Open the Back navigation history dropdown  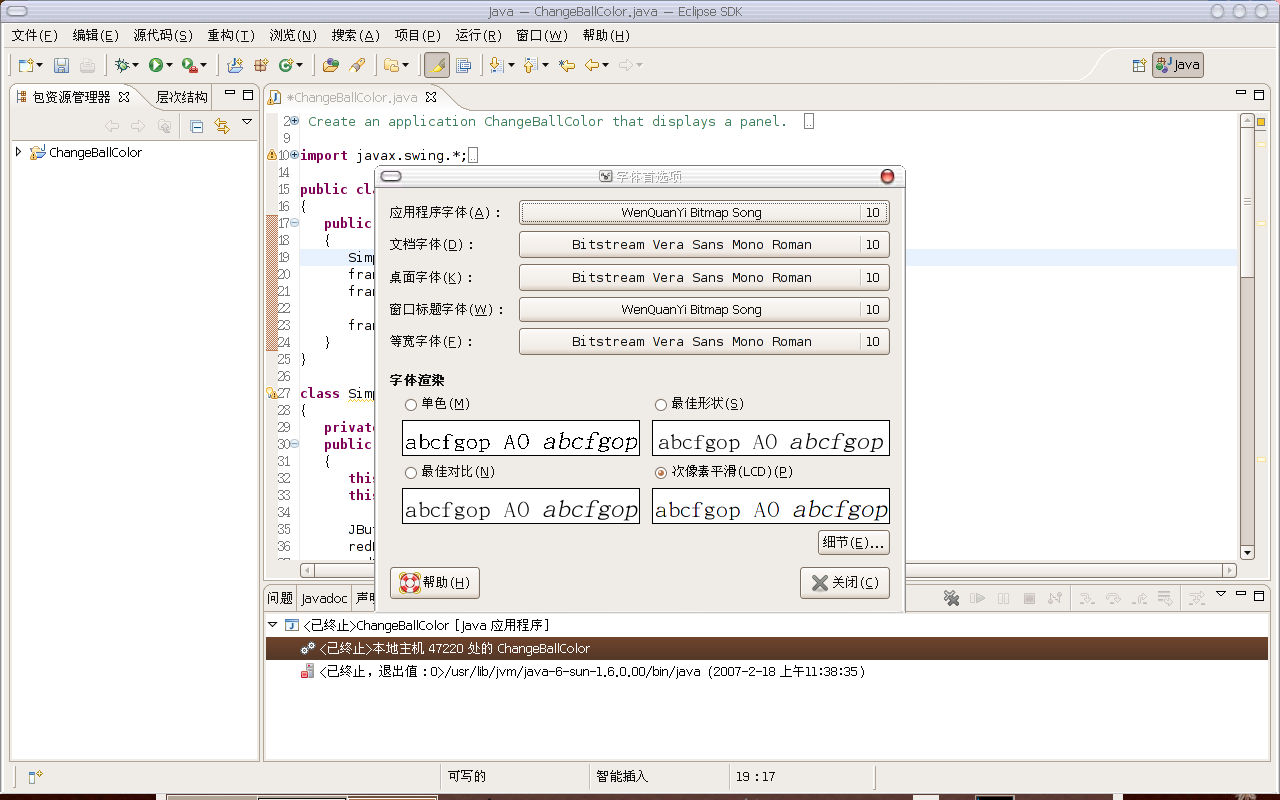pyautogui.click(x=606, y=66)
